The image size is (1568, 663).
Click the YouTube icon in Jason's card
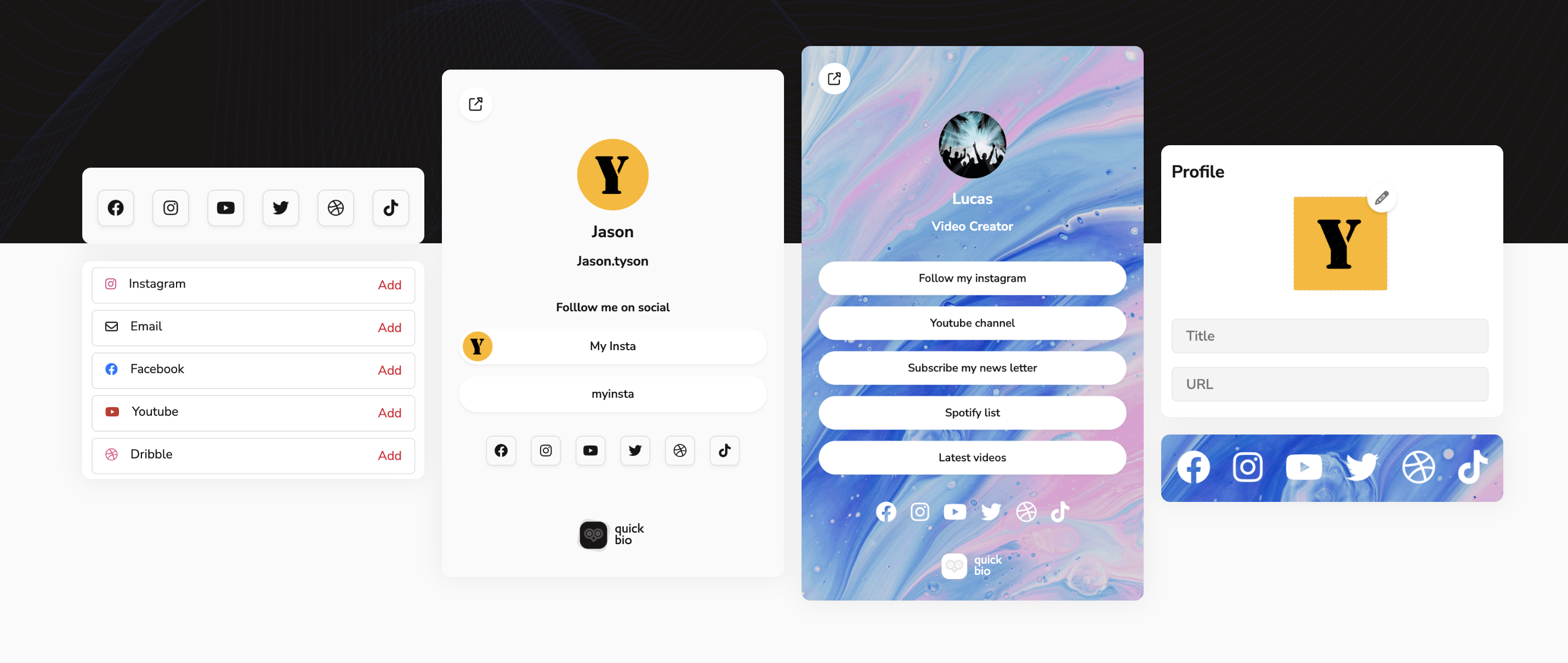pyautogui.click(x=591, y=450)
